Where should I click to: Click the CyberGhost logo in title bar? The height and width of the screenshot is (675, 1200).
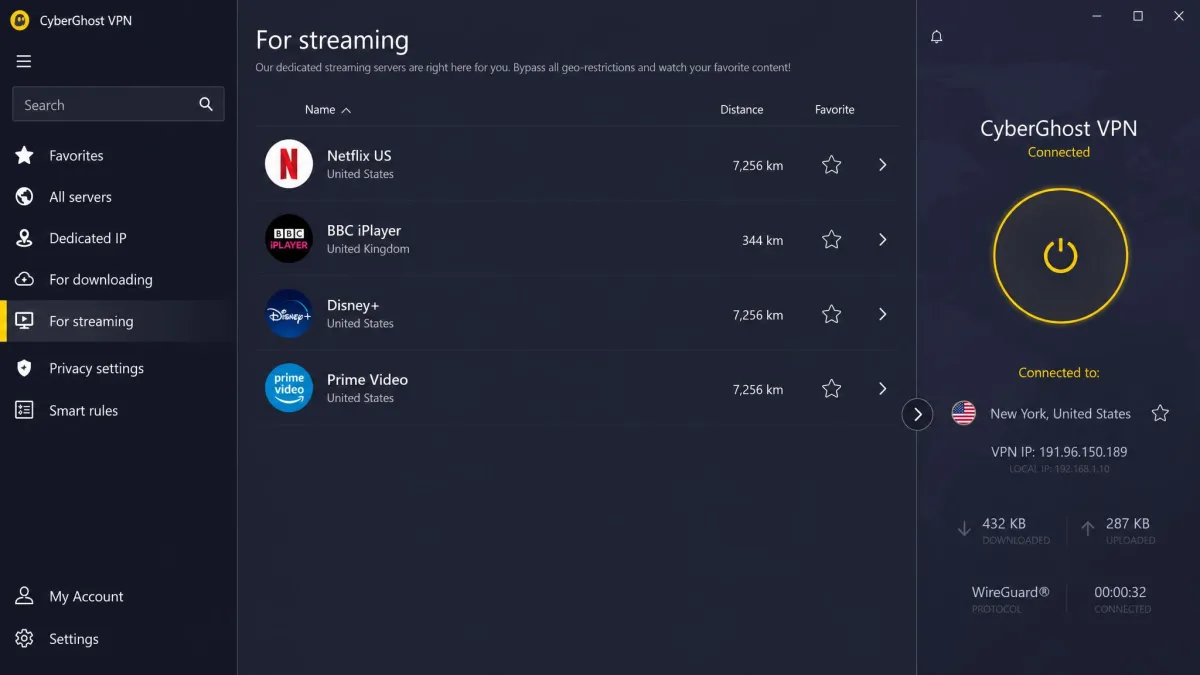pos(19,20)
